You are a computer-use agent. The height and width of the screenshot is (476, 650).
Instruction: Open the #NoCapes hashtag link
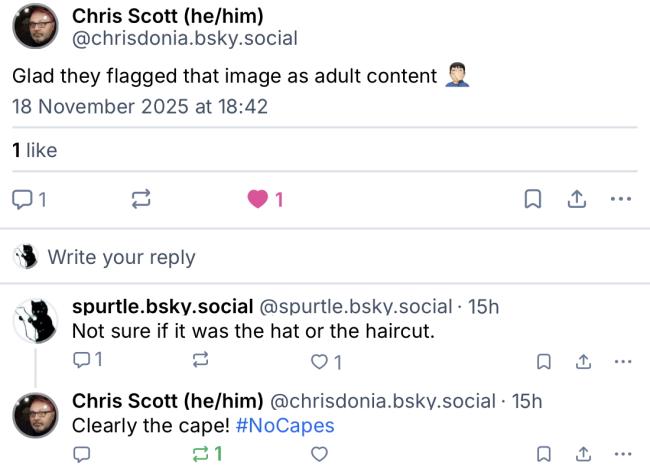285,426
